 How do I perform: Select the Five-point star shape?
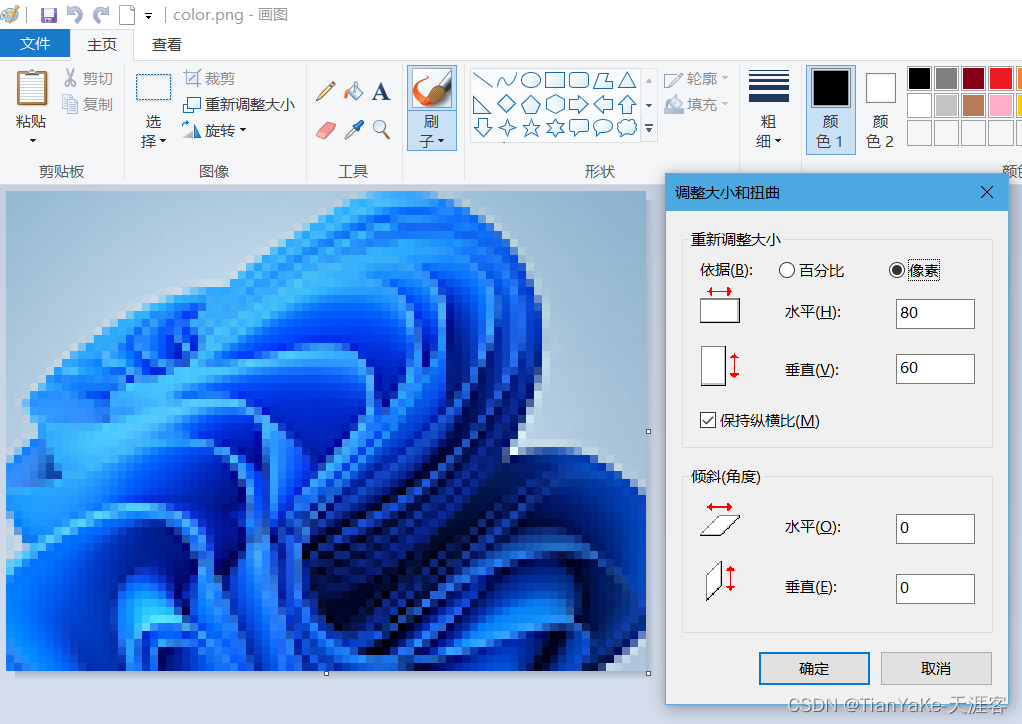click(531, 128)
